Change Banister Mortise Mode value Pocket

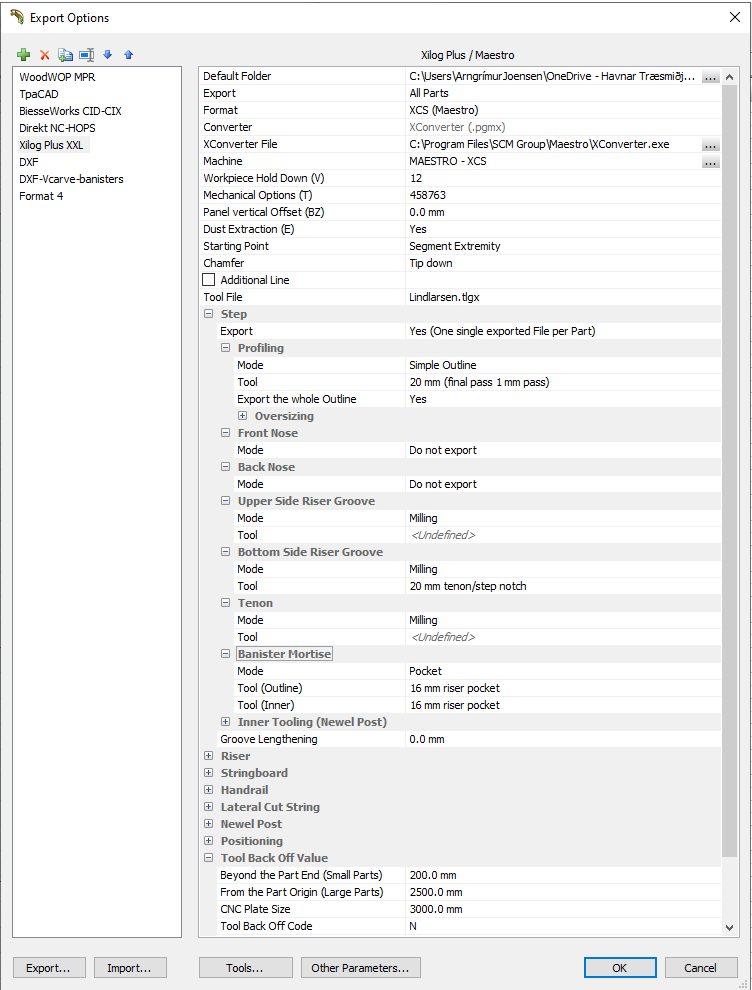coord(563,672)
